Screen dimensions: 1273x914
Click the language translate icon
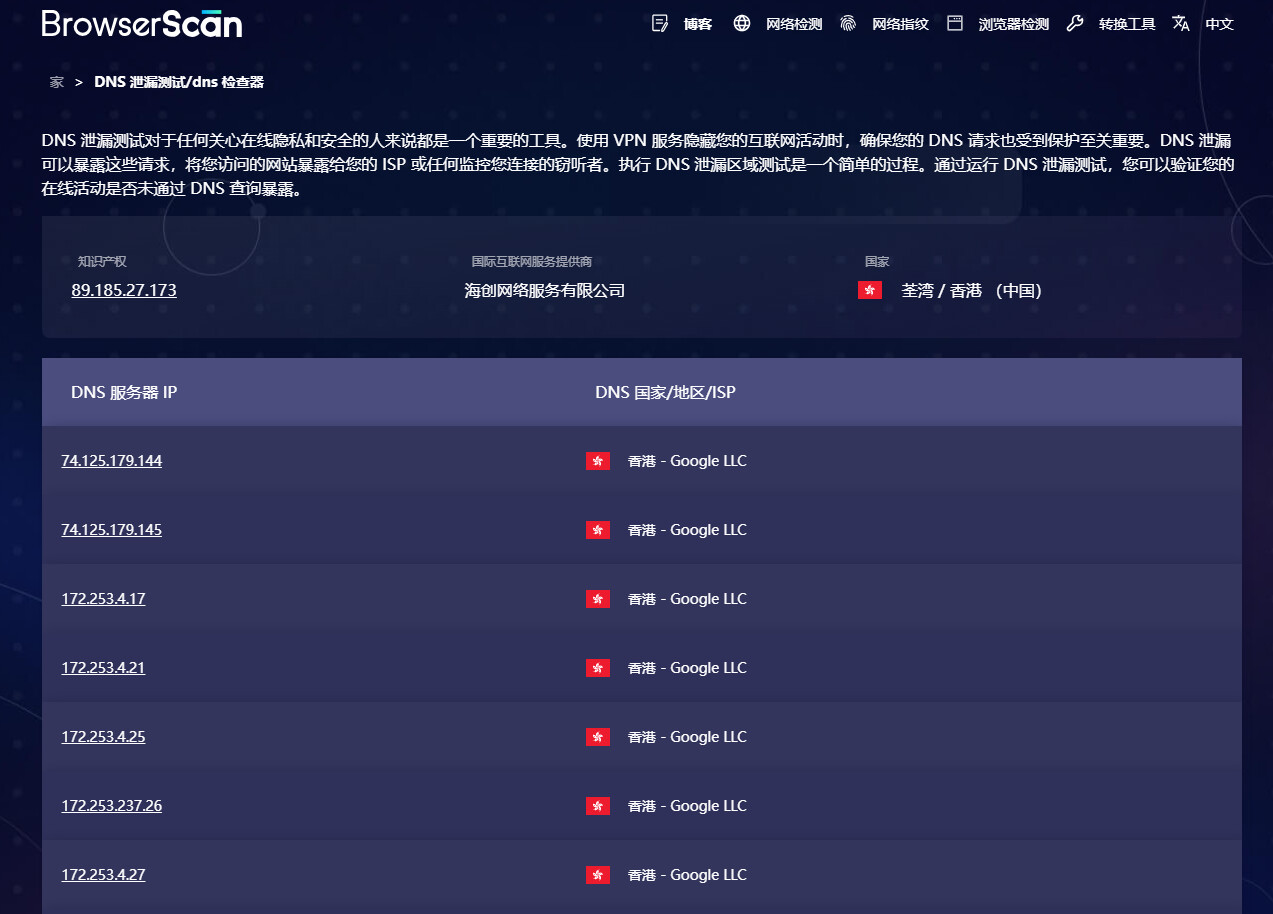pyautogui.click(x=1181, y=23)
